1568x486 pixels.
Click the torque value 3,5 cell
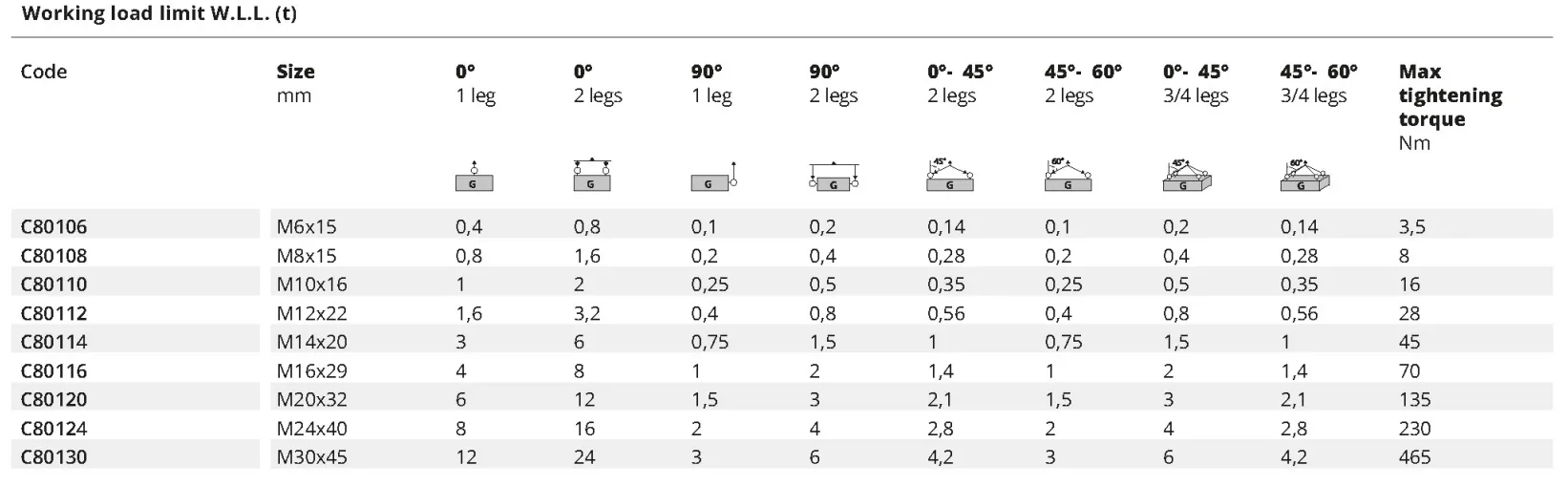pyautogui.click(x=1411, y=227)
